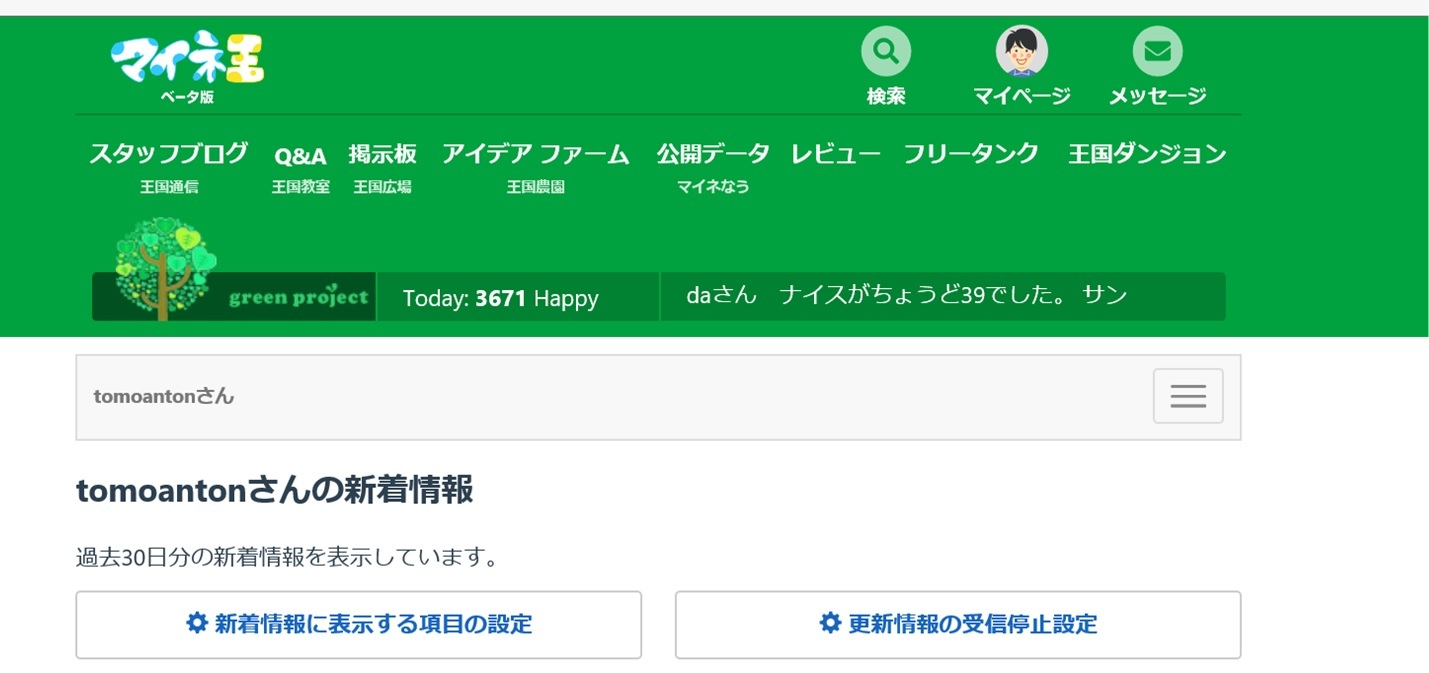Open the search magnifier icon

(x=886, y=51)
